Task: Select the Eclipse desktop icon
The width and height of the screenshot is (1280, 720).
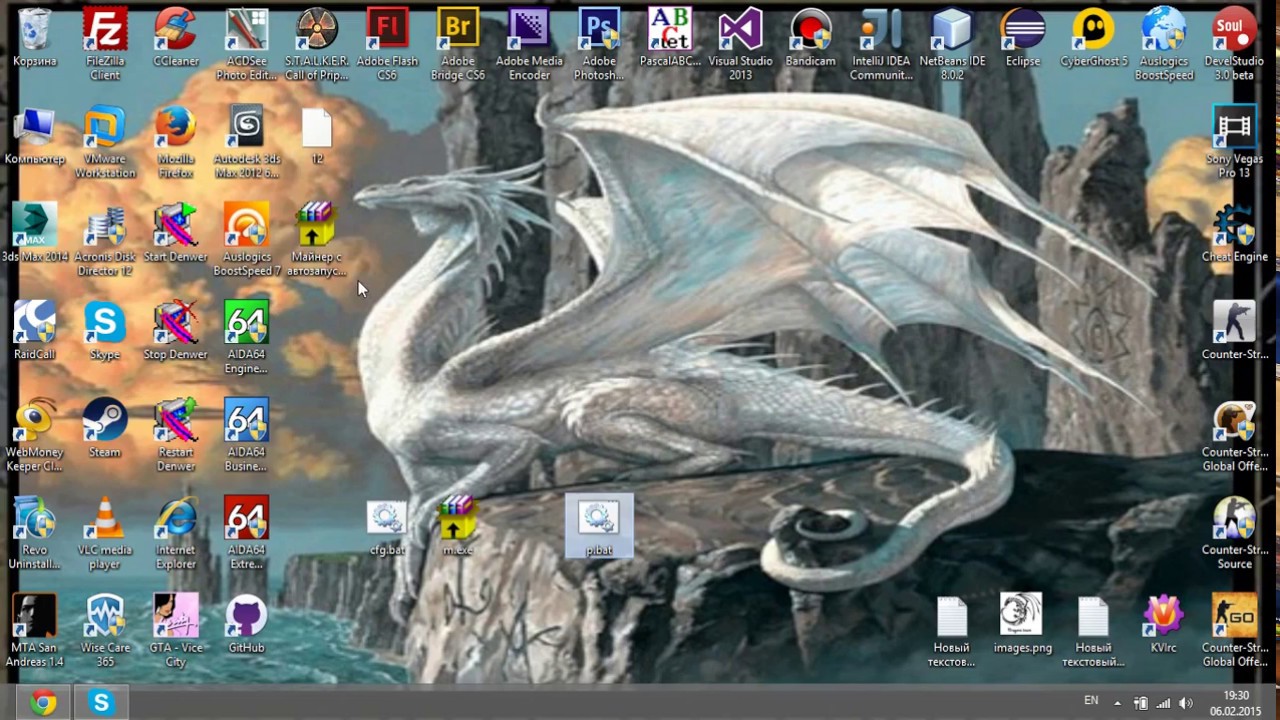Action: click(x=1022, y=32)
